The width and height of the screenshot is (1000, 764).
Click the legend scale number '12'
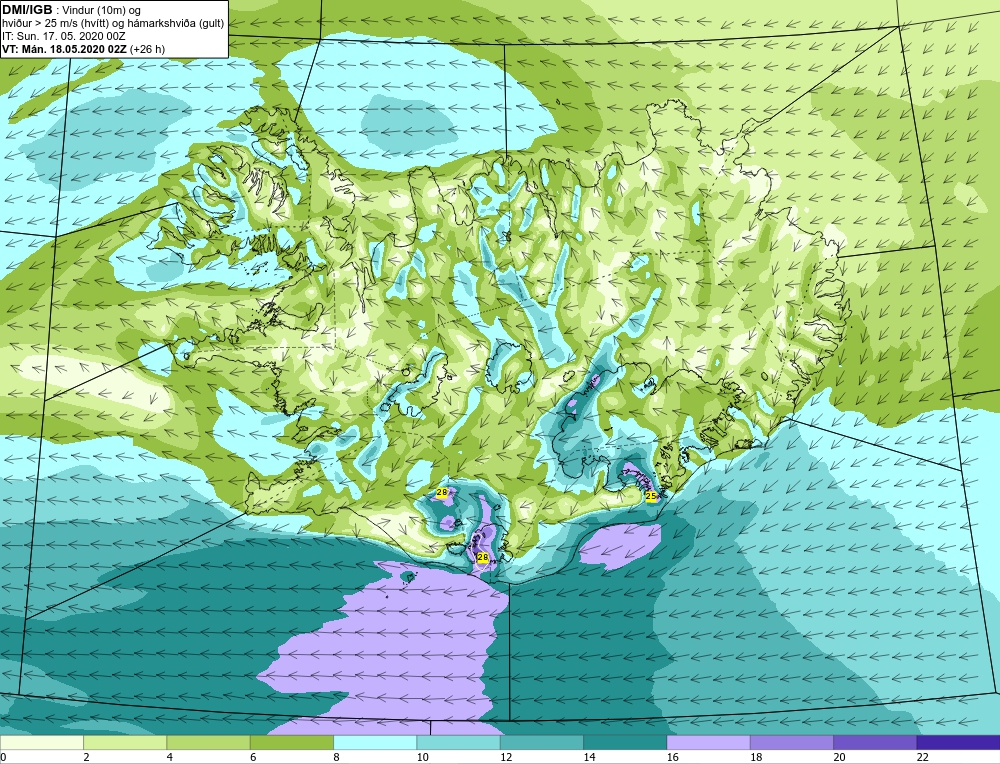pos(506,757)
